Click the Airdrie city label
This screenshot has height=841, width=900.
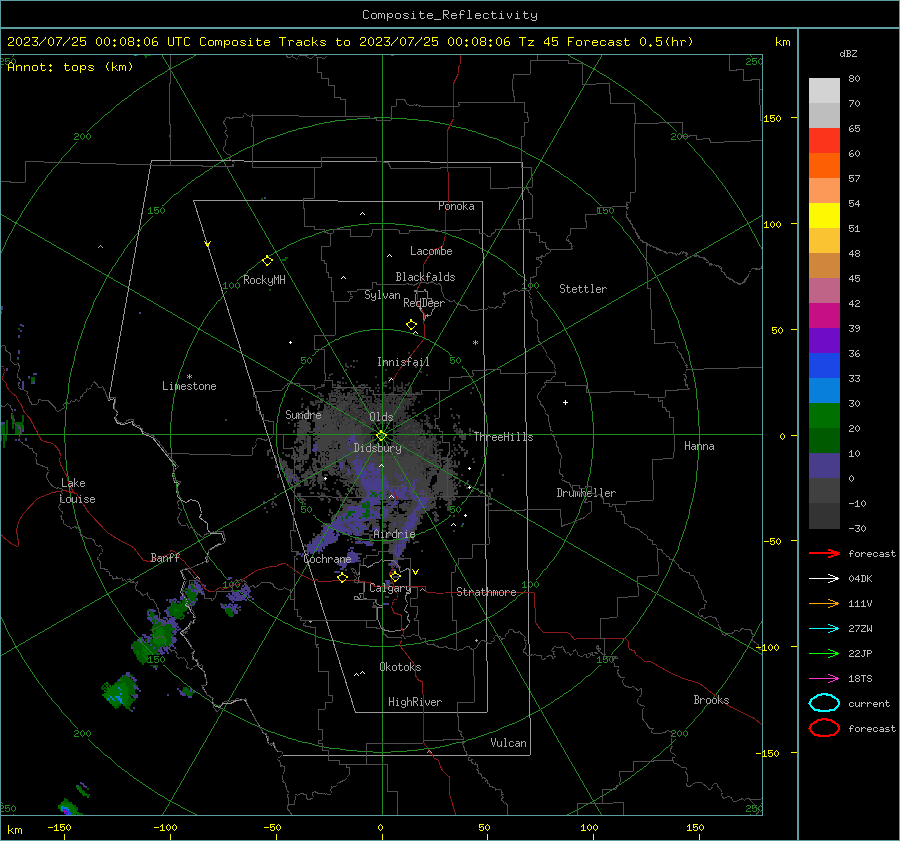[394, 534]
